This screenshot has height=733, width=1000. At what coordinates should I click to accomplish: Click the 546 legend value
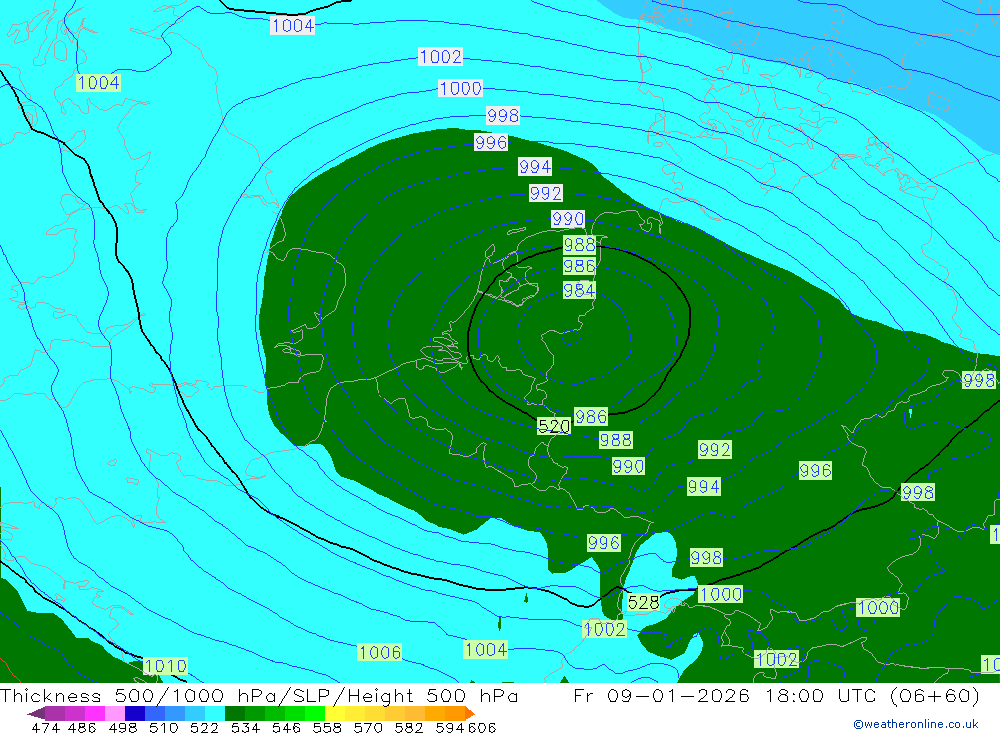(x=286, y=728)
